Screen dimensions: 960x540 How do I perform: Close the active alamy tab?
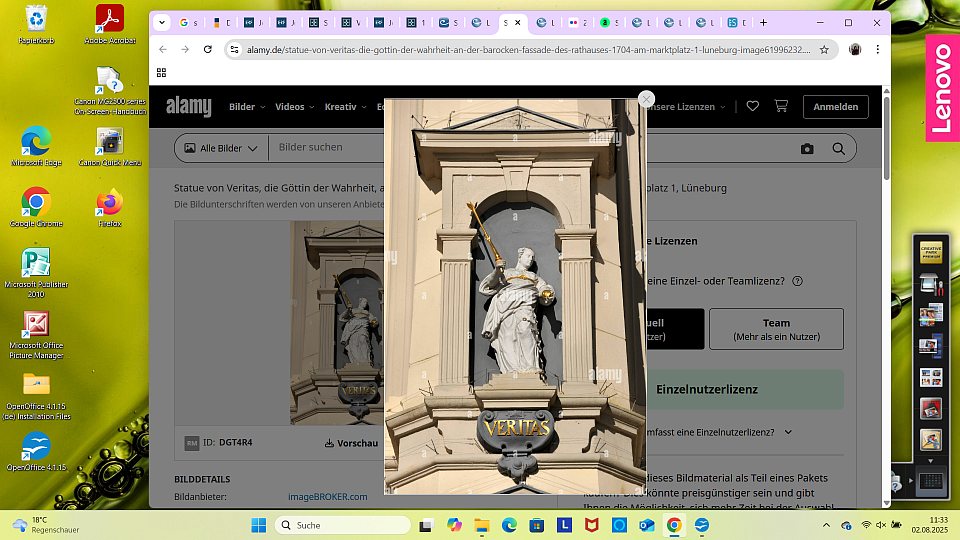click(518, 23)
